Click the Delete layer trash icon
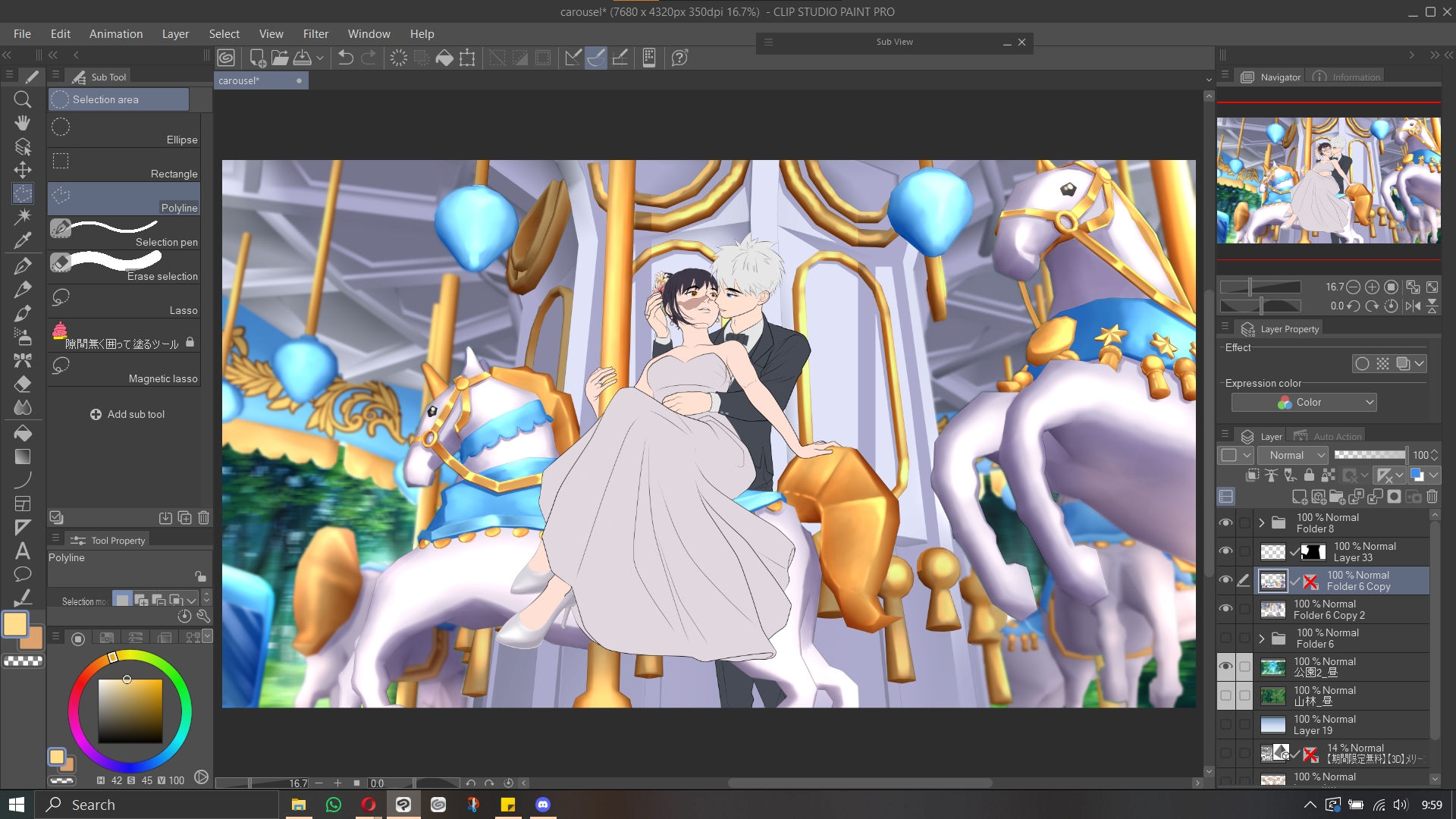 1432,497
